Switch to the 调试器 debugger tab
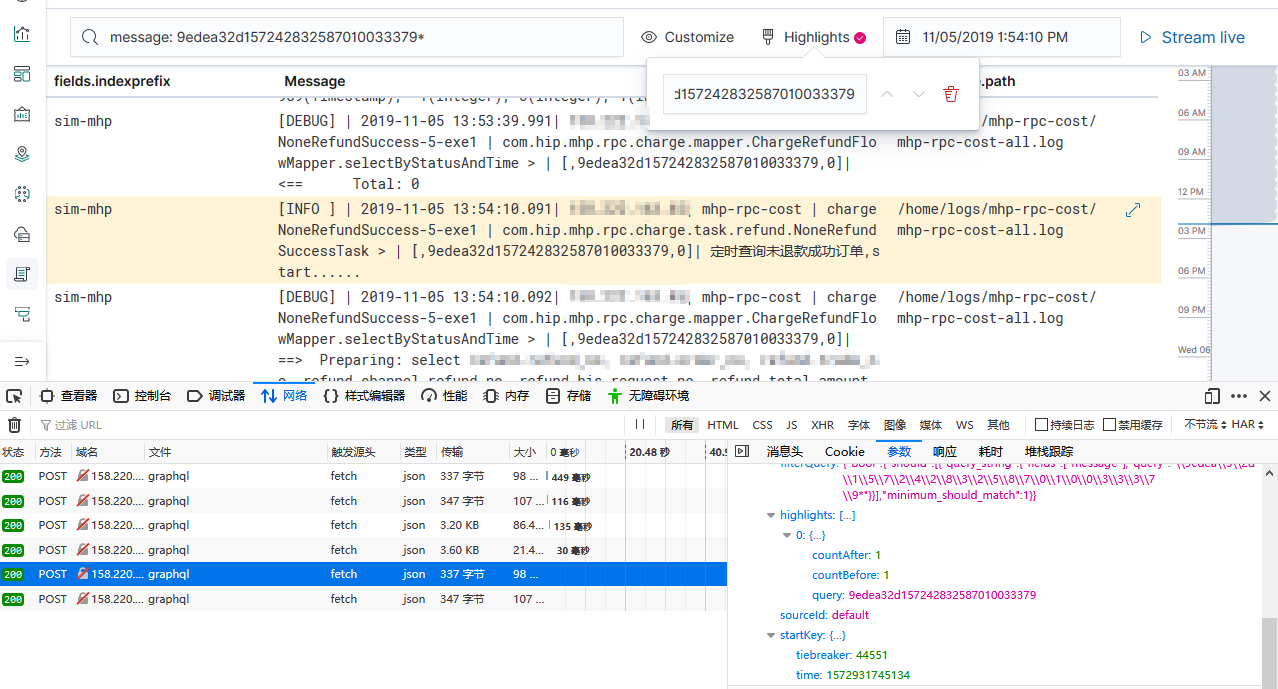This screenshot has width=1278, height=689. pyautogui.click(x=216, y=396)
